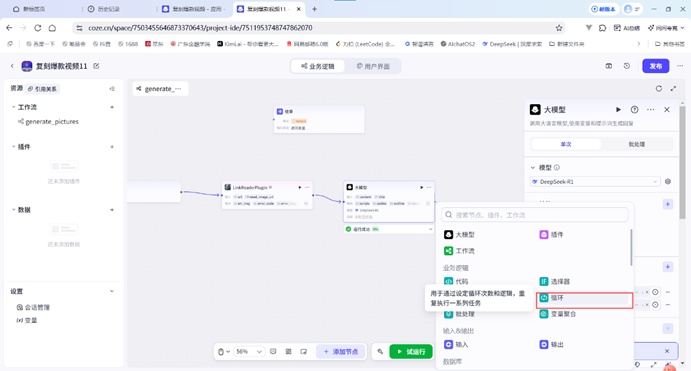The image size is (691, 371).
Task: Open model settings icon beside DeepSeek-R1
Action: click(x=668, y=182)
